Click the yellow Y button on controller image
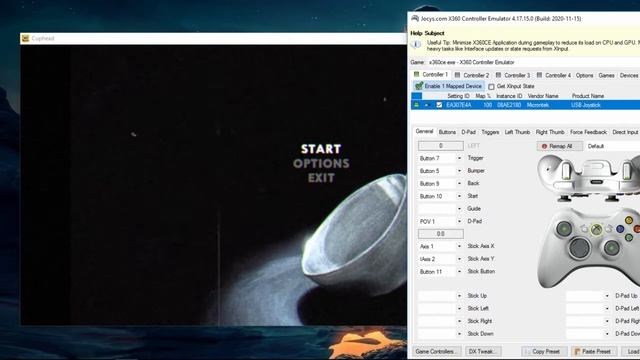 [629, 220]
